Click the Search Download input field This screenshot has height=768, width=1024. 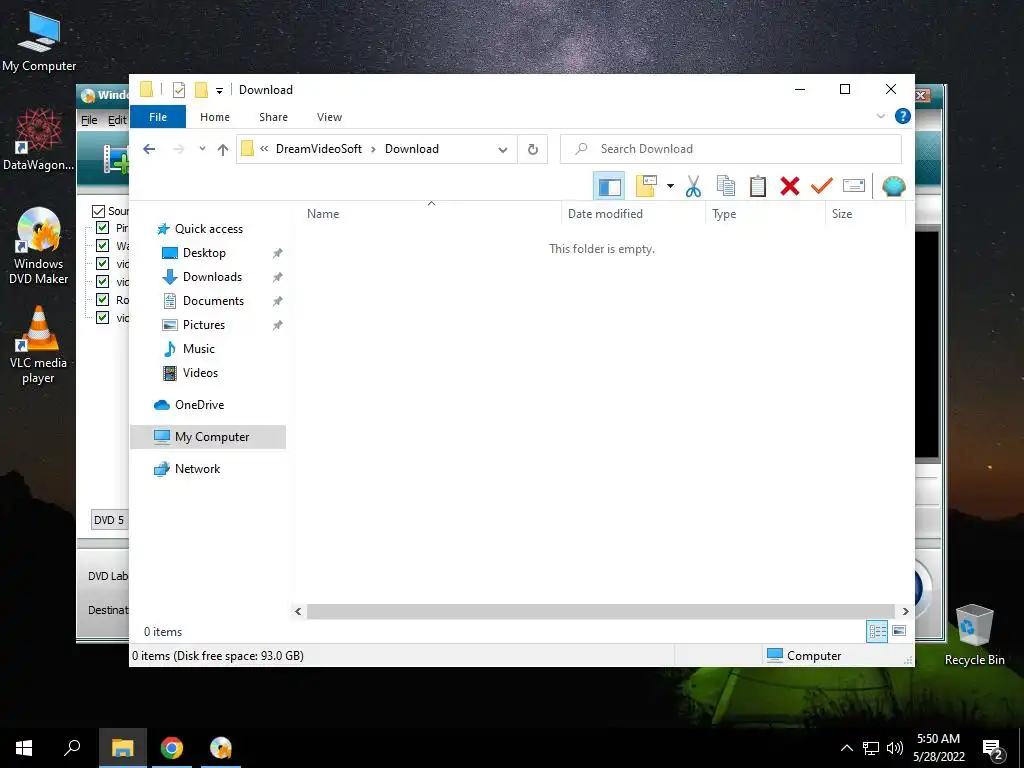point(731,149)
